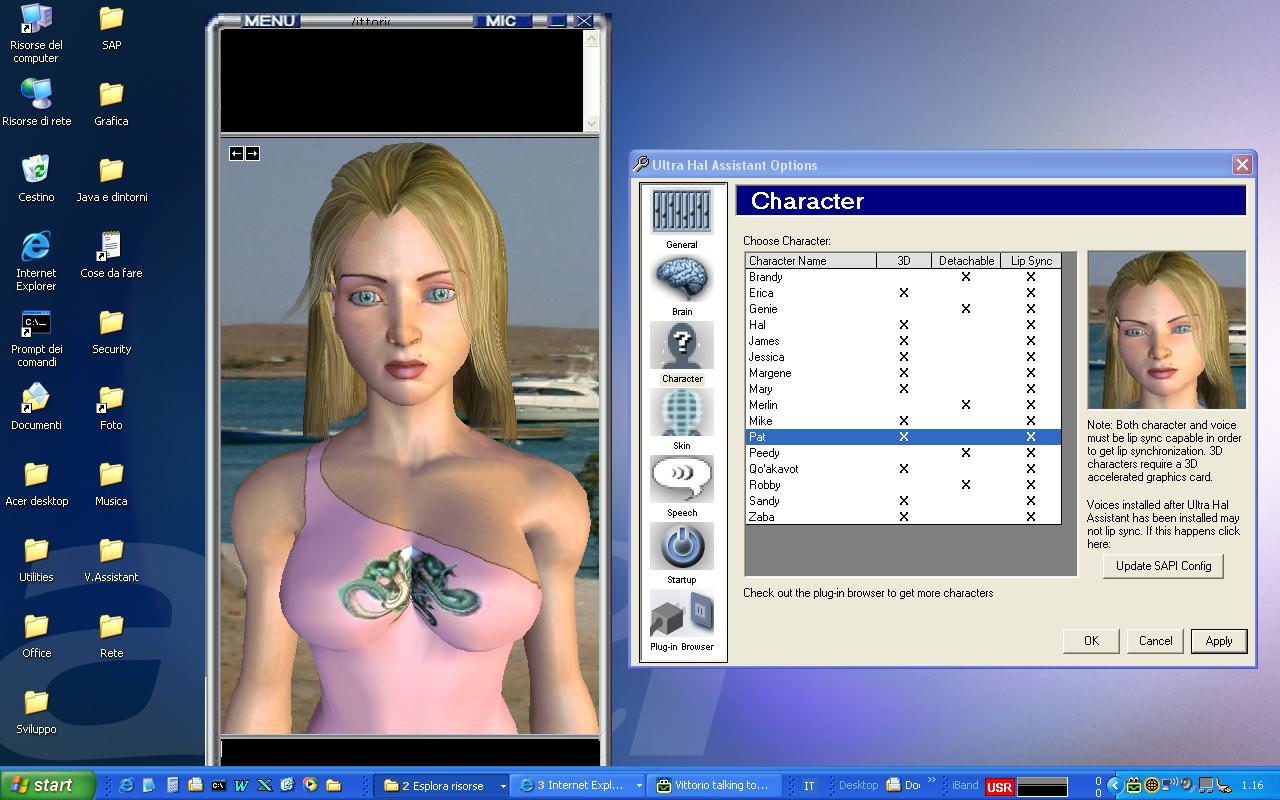The image size is (1280, 800).
Task: Open the Brain options section
Action: pos(682,285)
